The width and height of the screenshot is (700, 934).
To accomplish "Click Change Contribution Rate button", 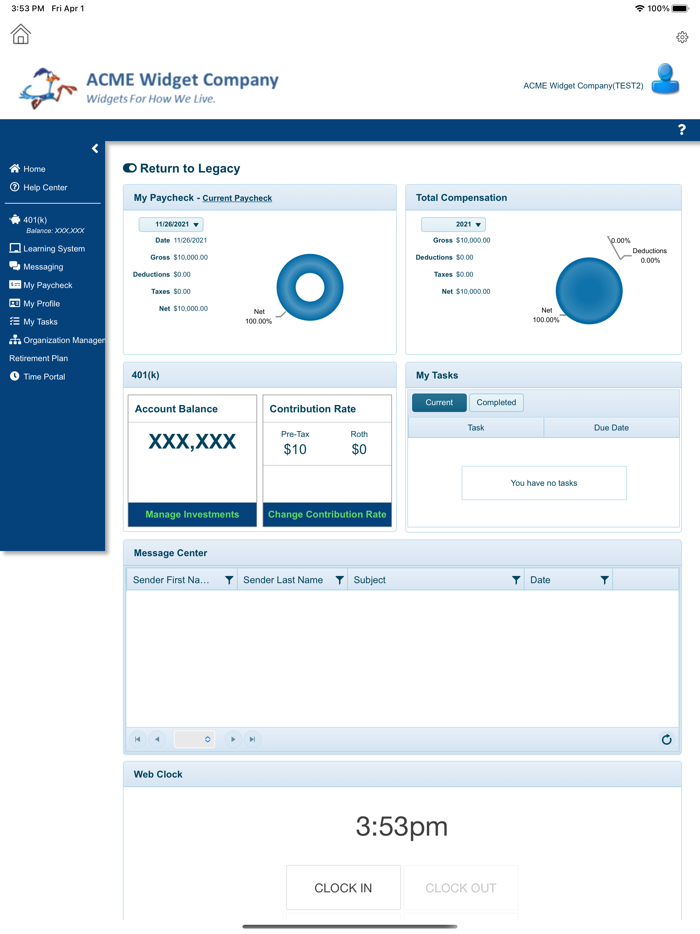I will click(x=327, y=515).
